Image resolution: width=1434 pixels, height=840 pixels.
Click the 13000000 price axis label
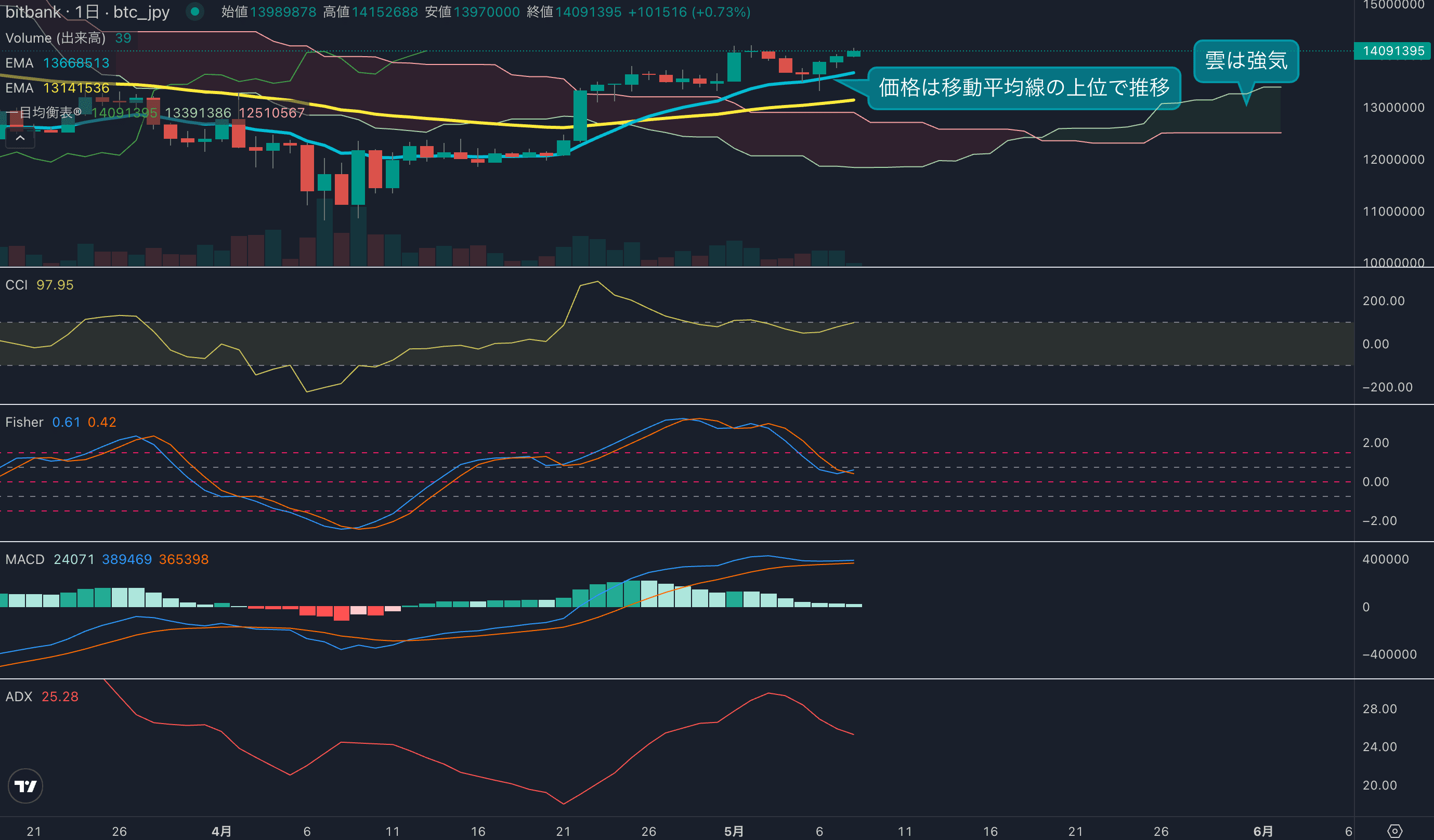click(x=1393, y=108)
